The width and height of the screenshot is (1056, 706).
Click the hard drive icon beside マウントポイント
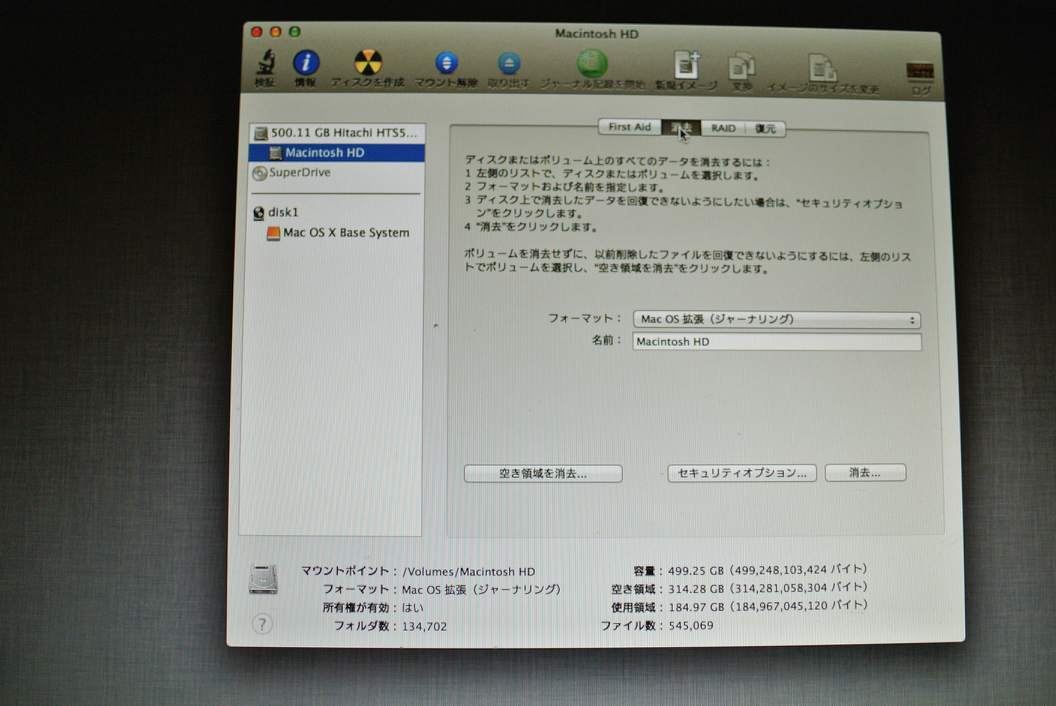[263, 579]
